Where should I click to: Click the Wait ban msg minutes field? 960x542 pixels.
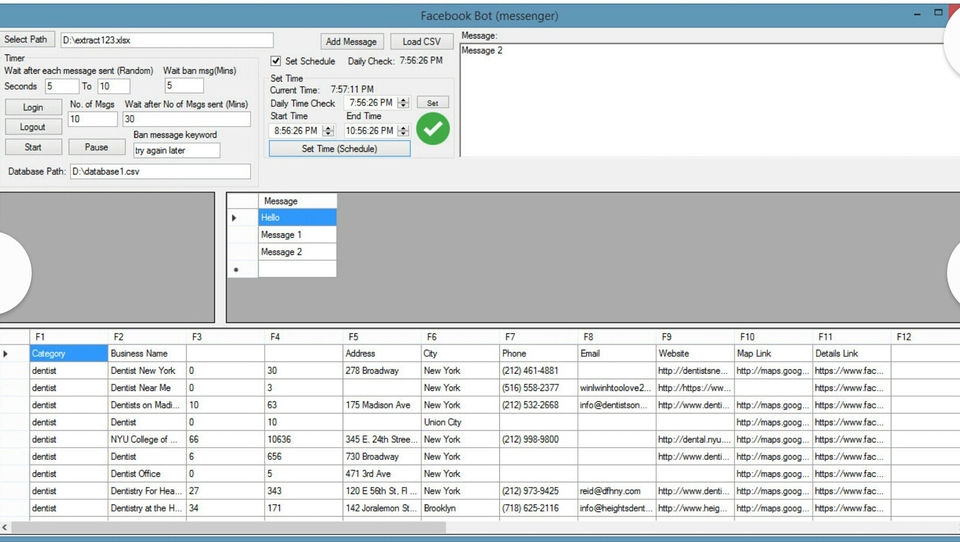pyautogui.click(x=184, y=86)
